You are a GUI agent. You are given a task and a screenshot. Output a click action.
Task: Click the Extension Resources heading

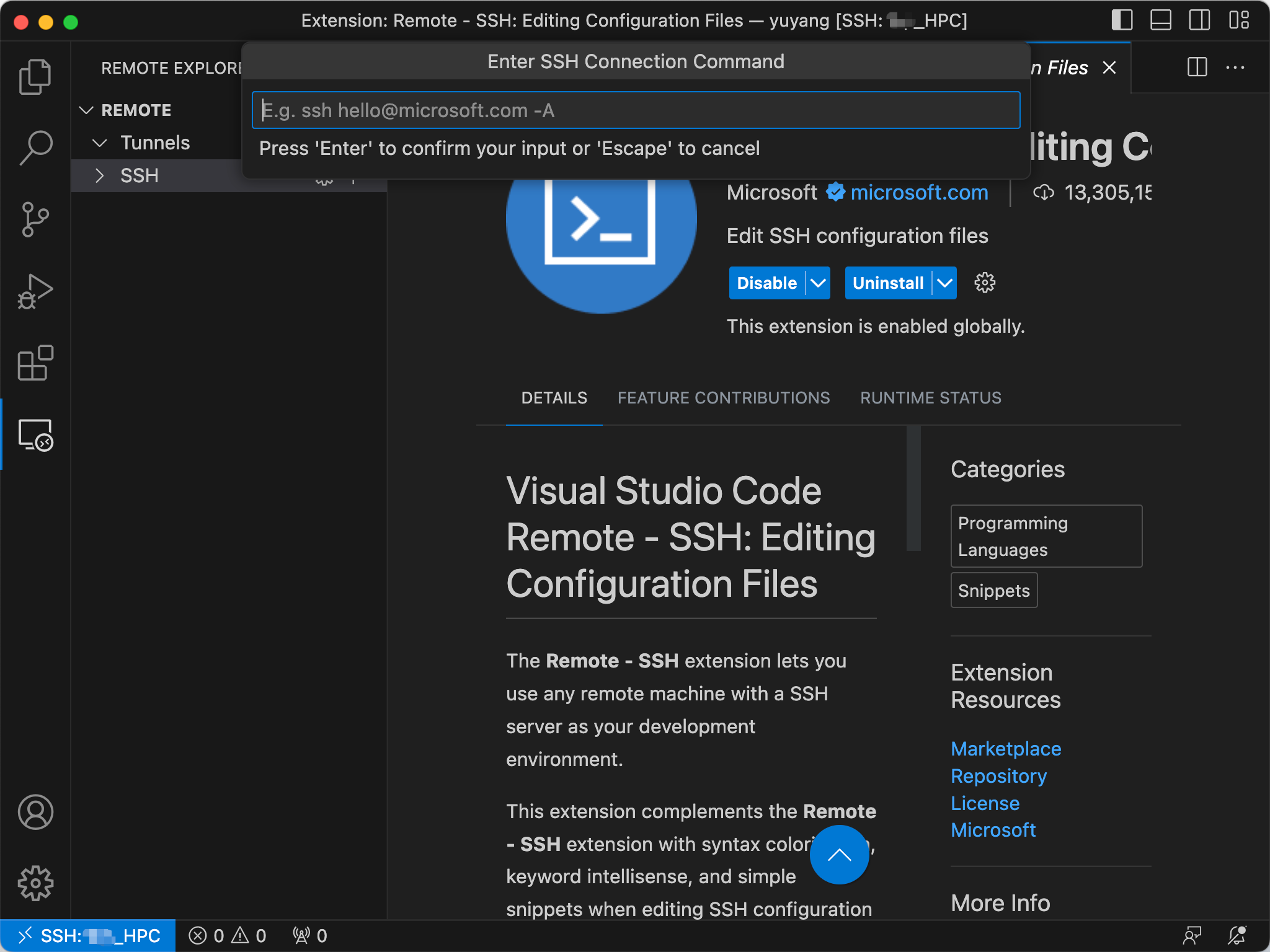coord(1006,686)
